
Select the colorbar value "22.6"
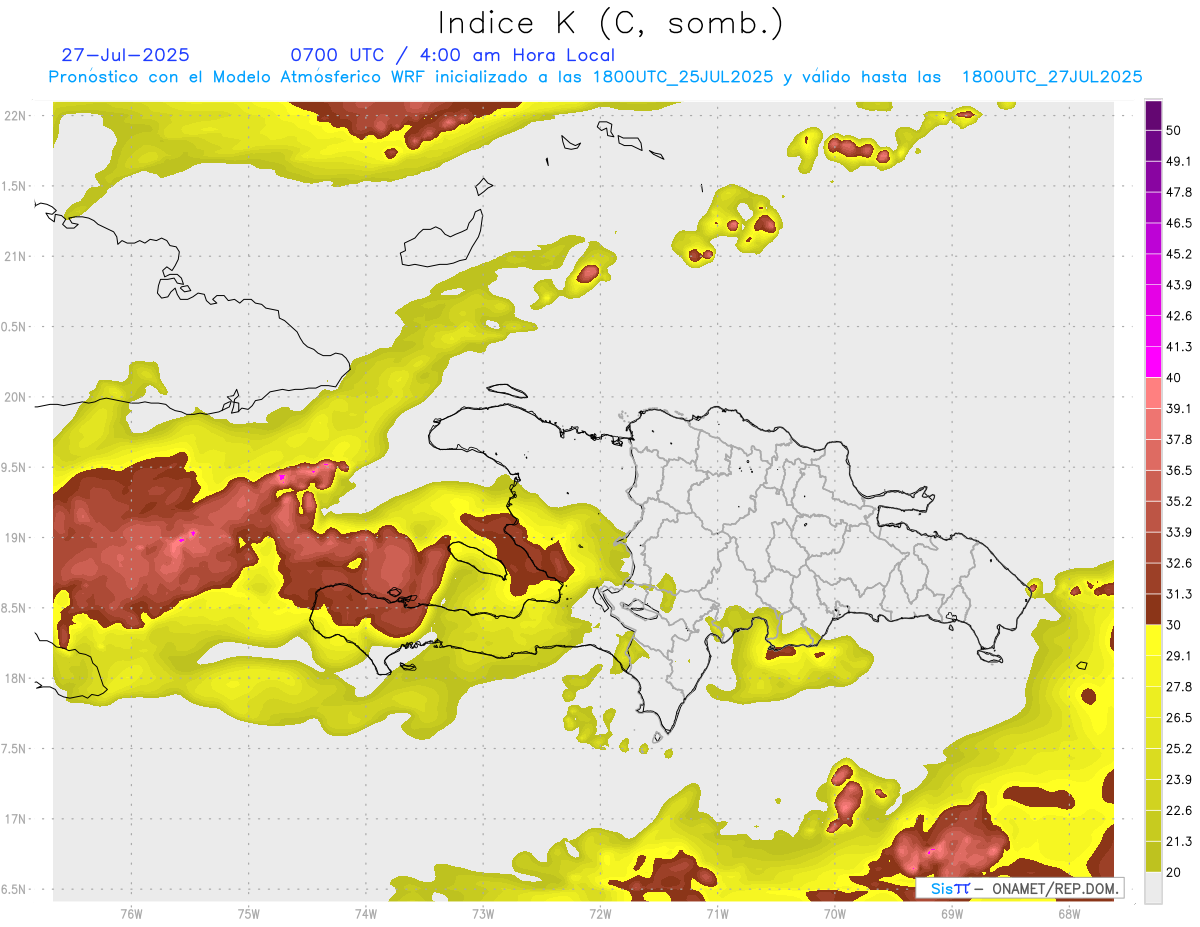pyautogui.click(x=1179, y=811)
